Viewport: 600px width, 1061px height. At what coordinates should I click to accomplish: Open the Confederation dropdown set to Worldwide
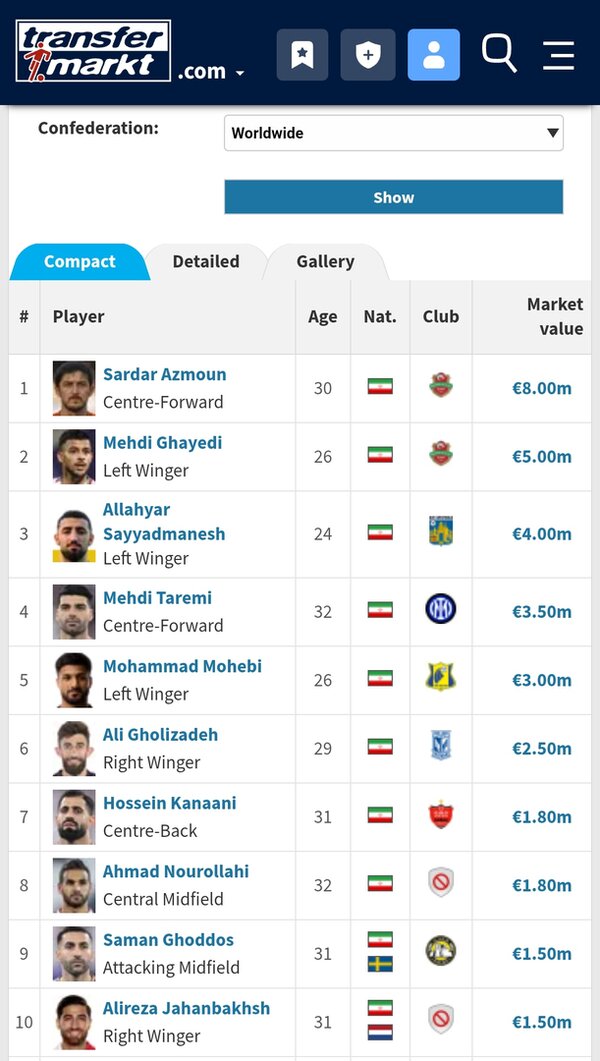(x=393, y=132)
